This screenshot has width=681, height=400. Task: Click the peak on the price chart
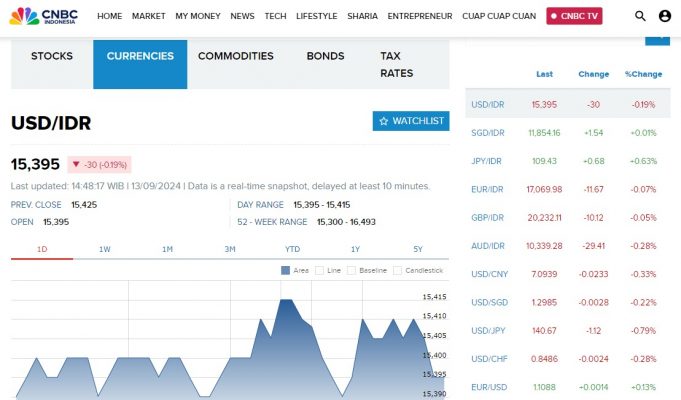coord(287,300)
